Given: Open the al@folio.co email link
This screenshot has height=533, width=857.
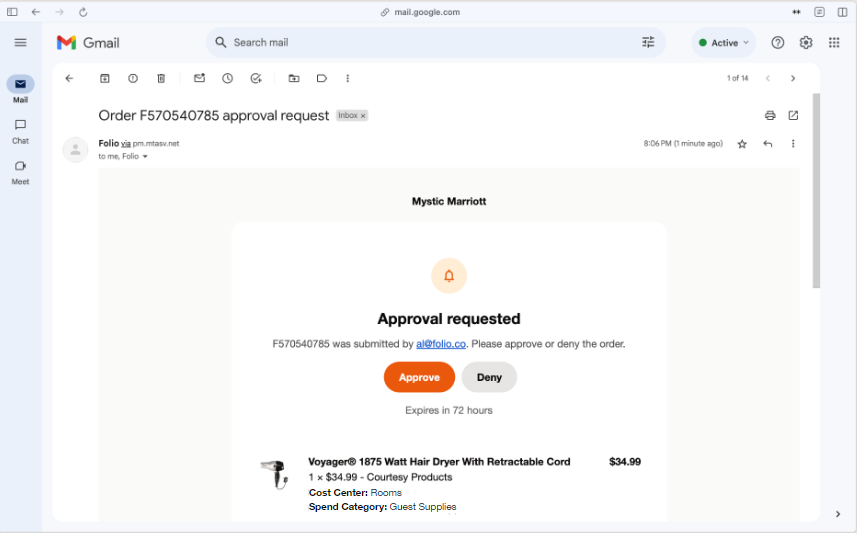Looking at the screenshot, I should click(x=441, y=344).
